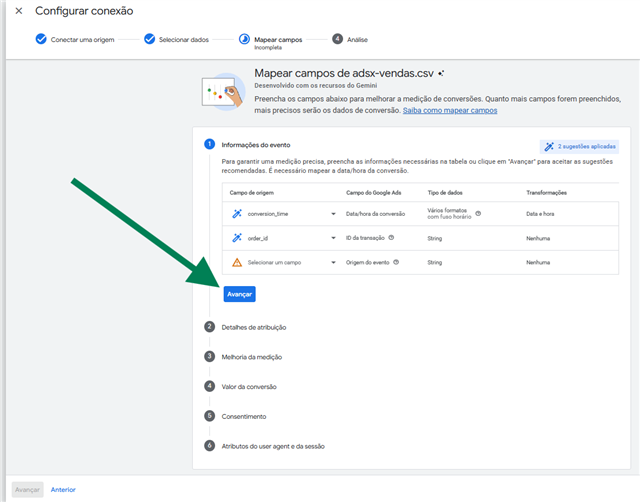Click step 5 circle for Consentimento

[209, 416]
